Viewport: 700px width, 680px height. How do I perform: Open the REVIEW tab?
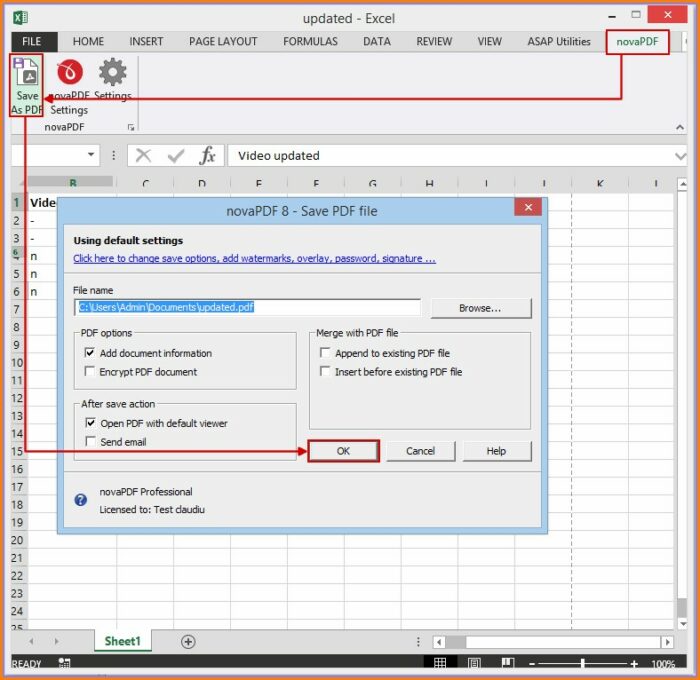click(x=434, y=42)
